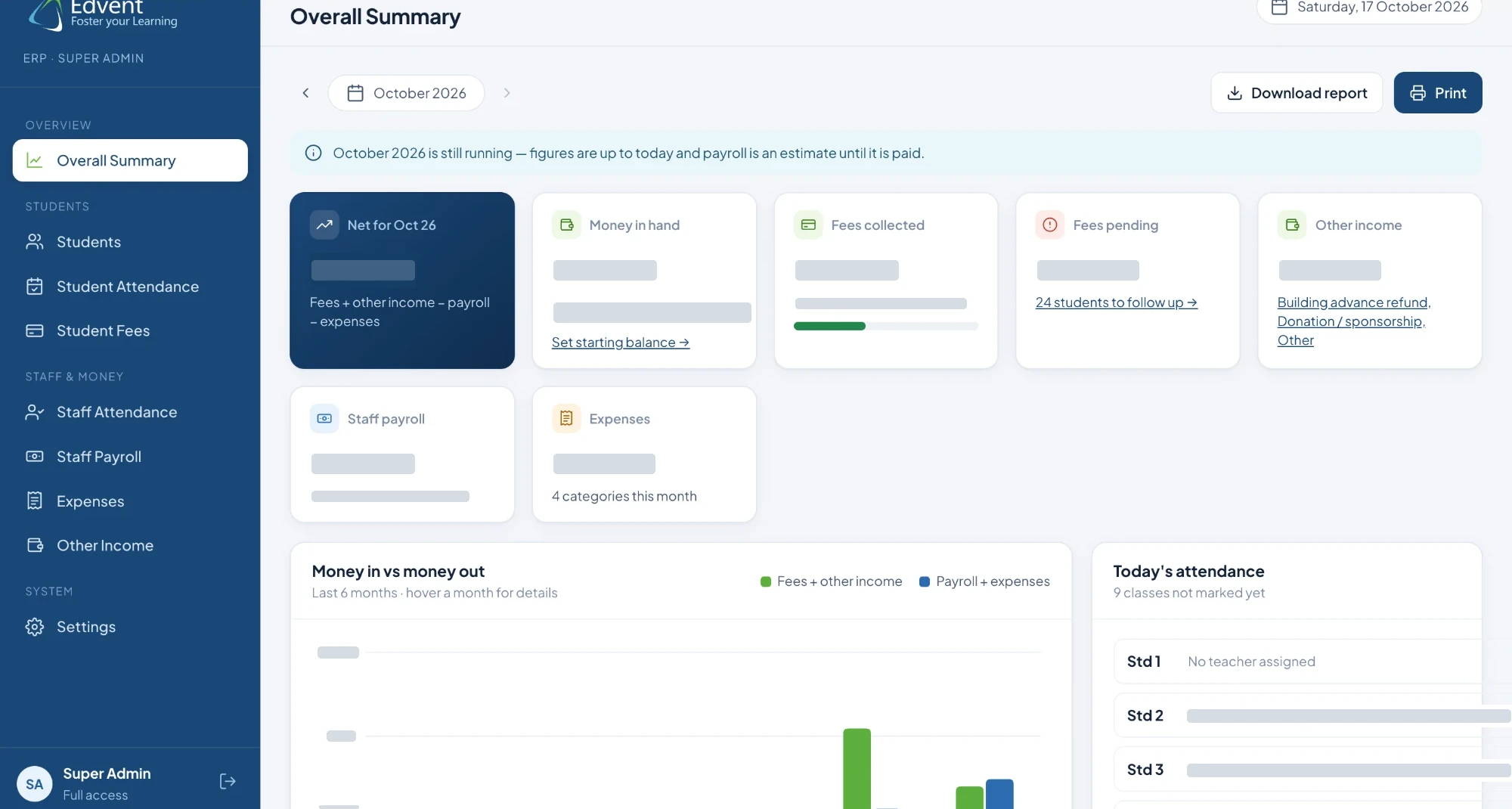Click the Donation / sponsorship link
Screen dimensions: 1512x809
[1351, 321]
